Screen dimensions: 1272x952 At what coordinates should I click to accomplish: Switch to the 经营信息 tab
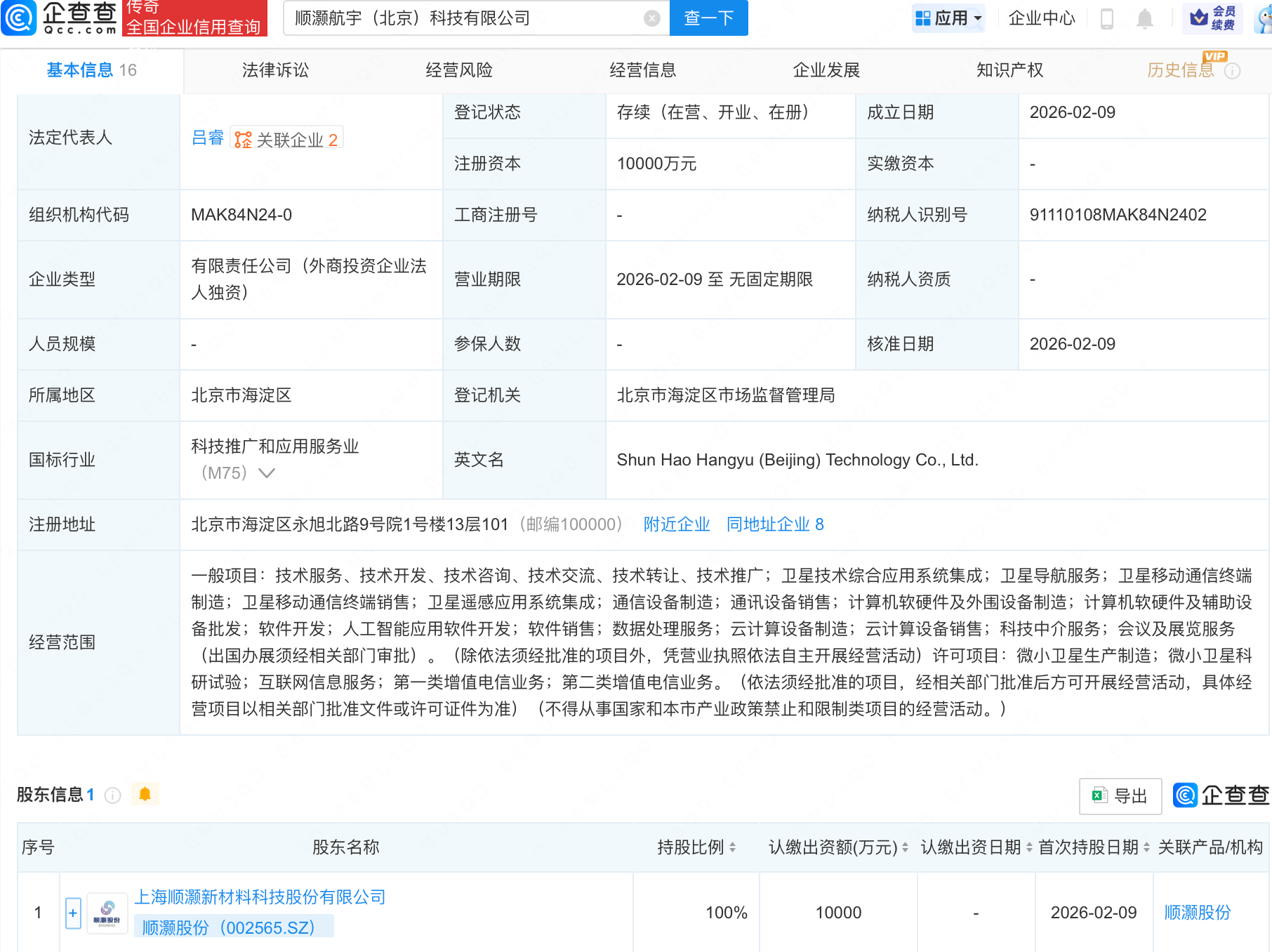coord(642,70)
